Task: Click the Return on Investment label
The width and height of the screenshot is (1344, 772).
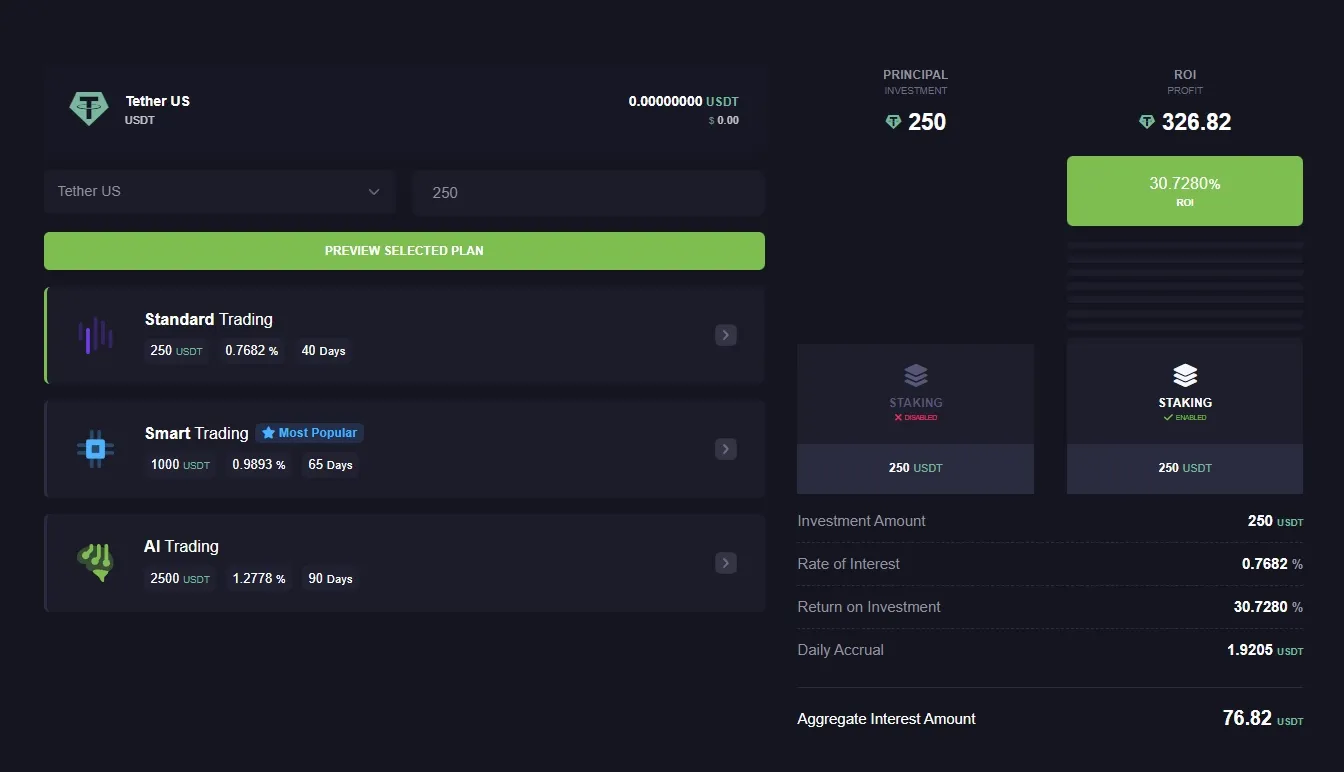Action: (x=869, y=607)
